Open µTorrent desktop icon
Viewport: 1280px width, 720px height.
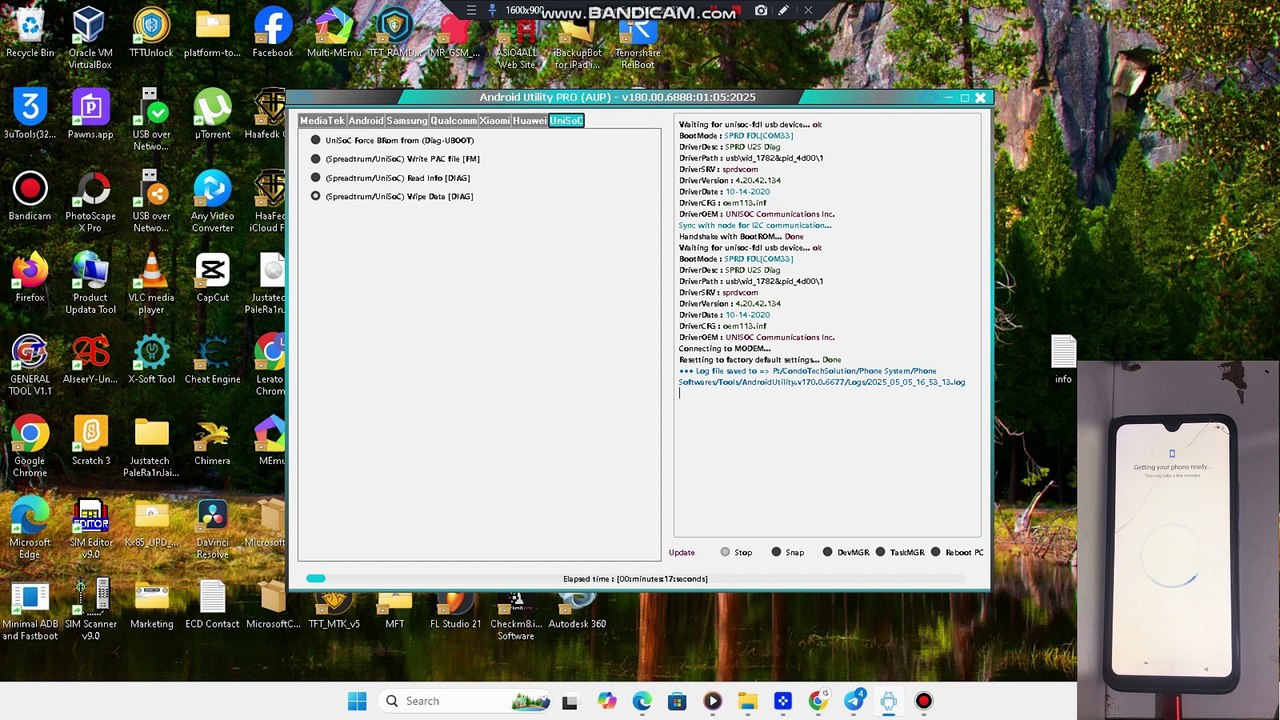[x=212, y=114]
